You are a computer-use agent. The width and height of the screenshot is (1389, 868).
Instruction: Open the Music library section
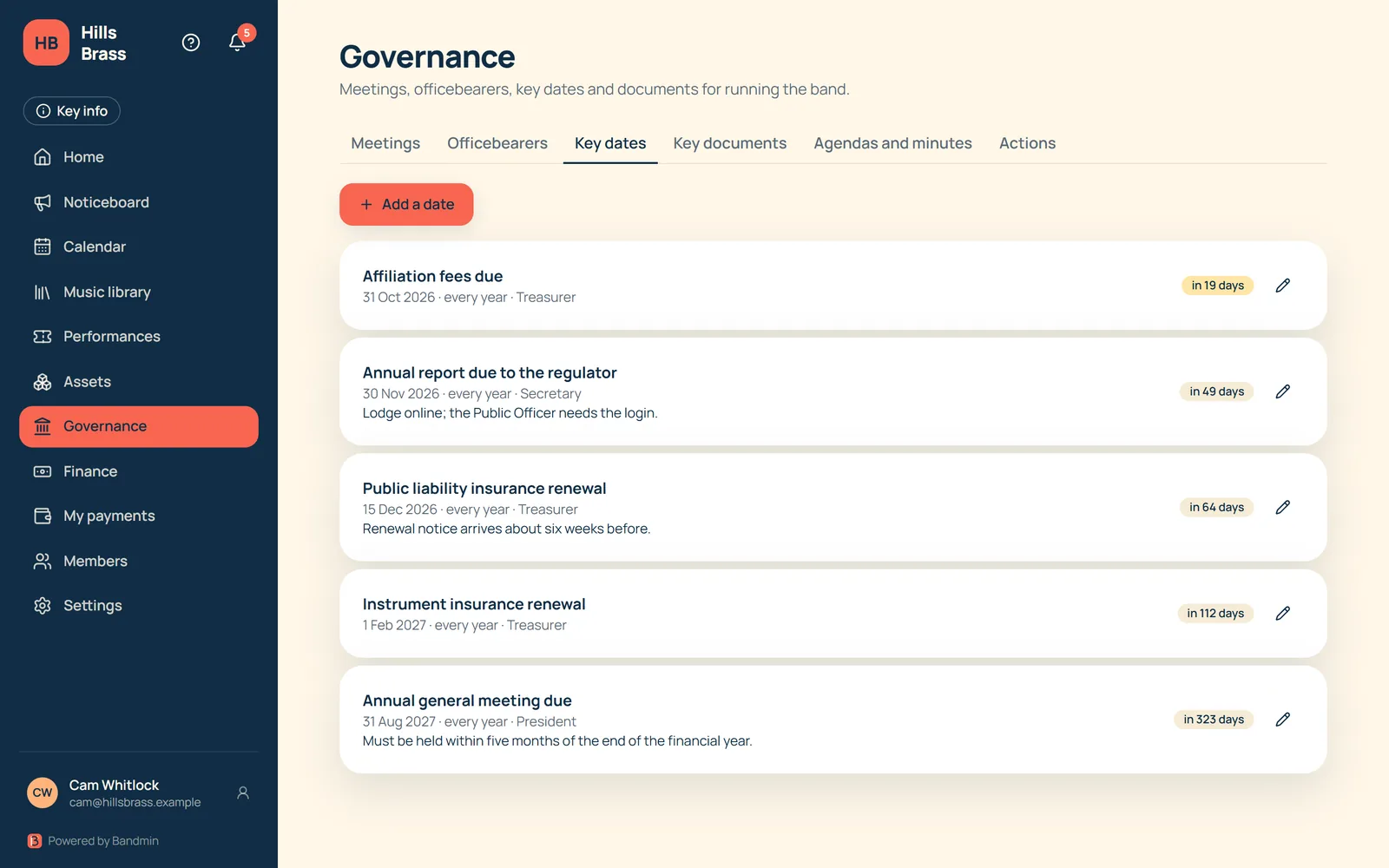(139, 292)
